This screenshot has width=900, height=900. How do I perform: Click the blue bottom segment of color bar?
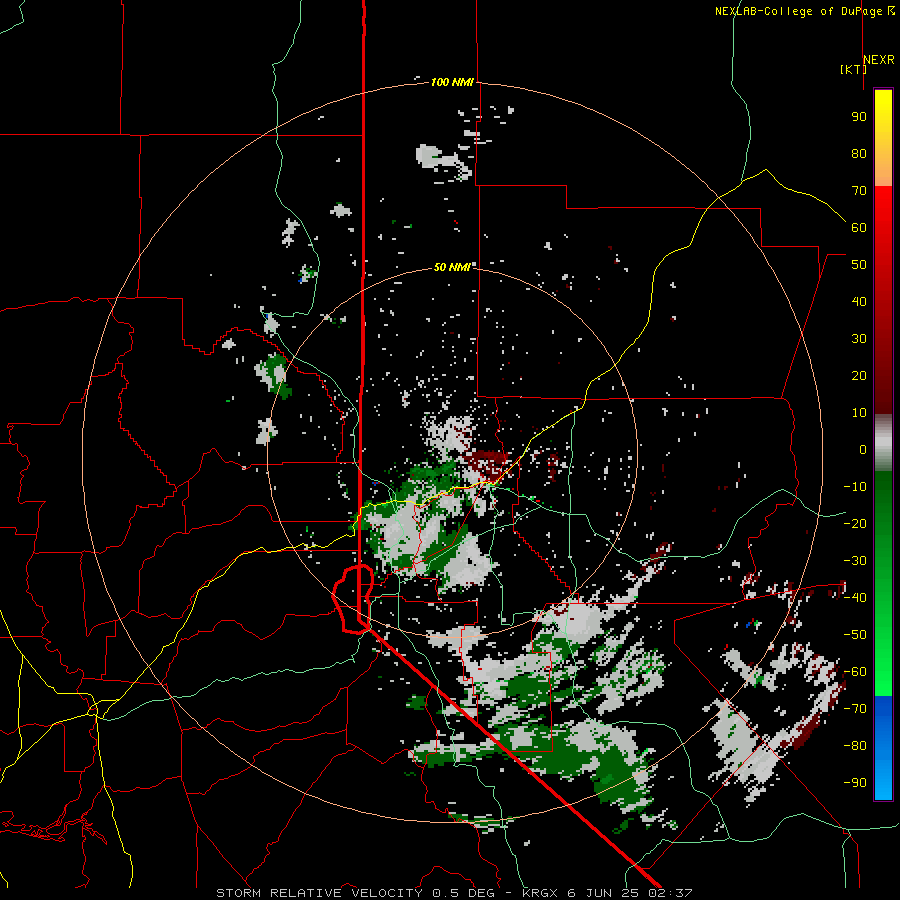coord(883,748)
